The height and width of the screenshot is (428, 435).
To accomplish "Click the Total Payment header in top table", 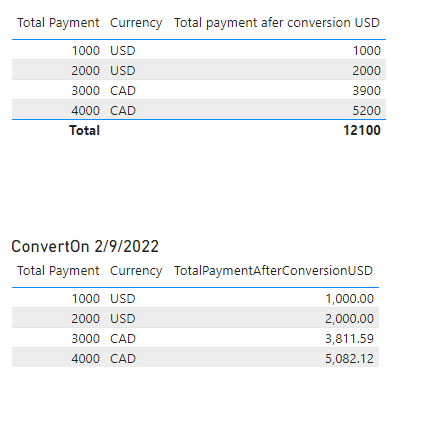I will tap(58, 23).
